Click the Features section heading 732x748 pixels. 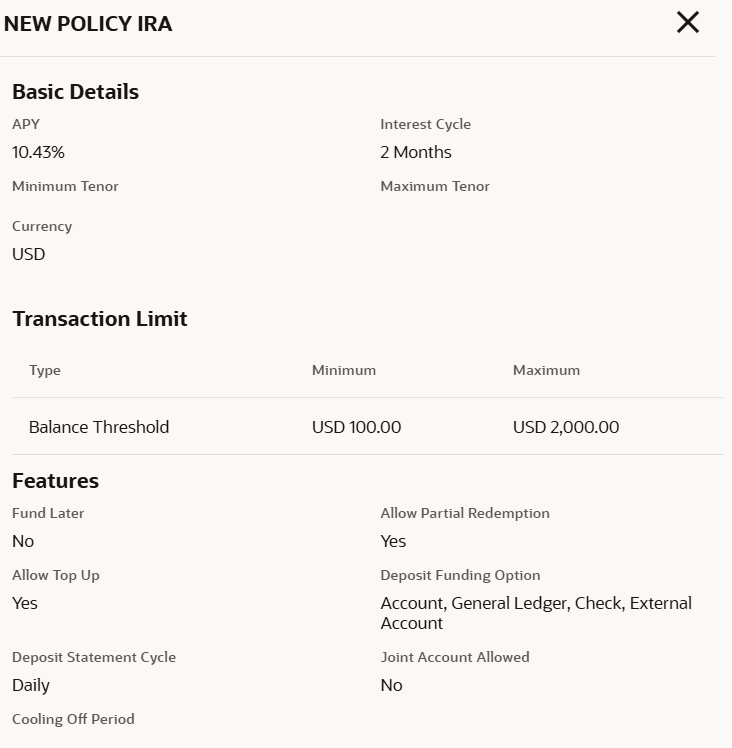pyautogui.click(x=55, y=481)
